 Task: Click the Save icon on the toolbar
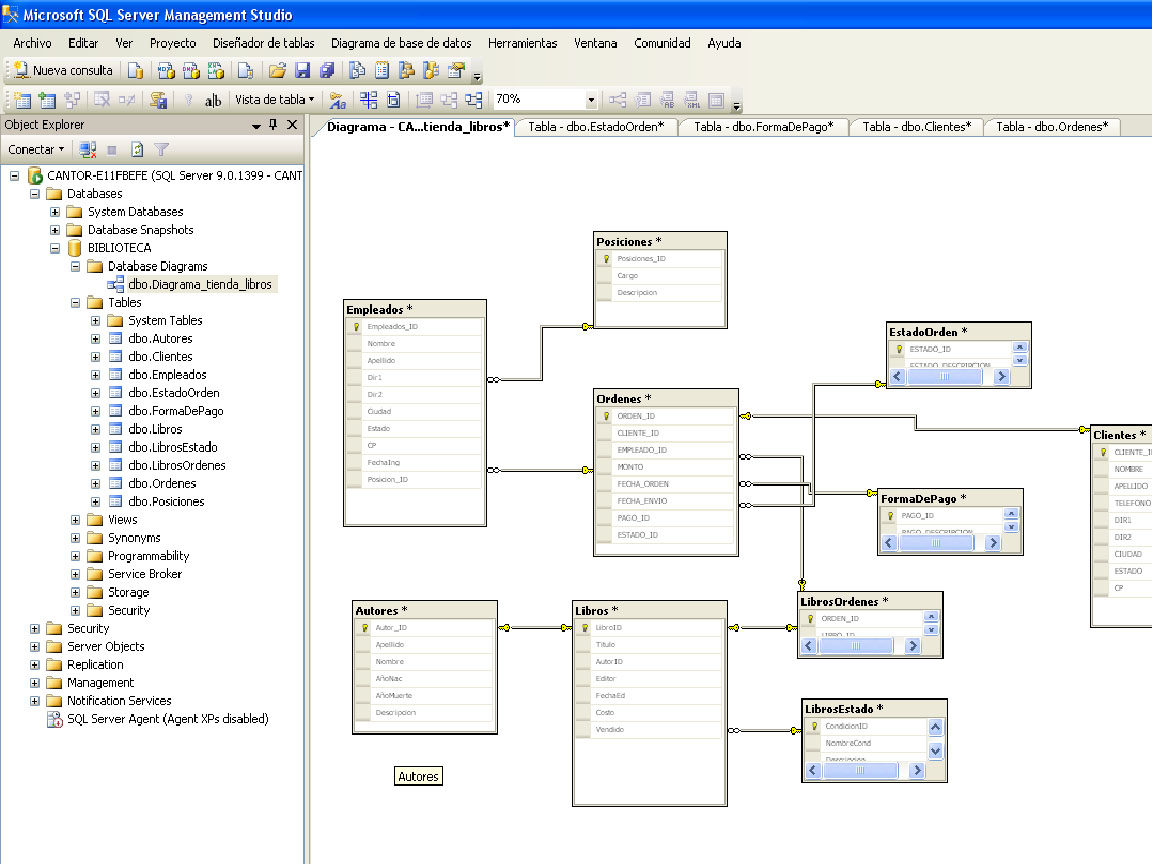pos(303,71)
